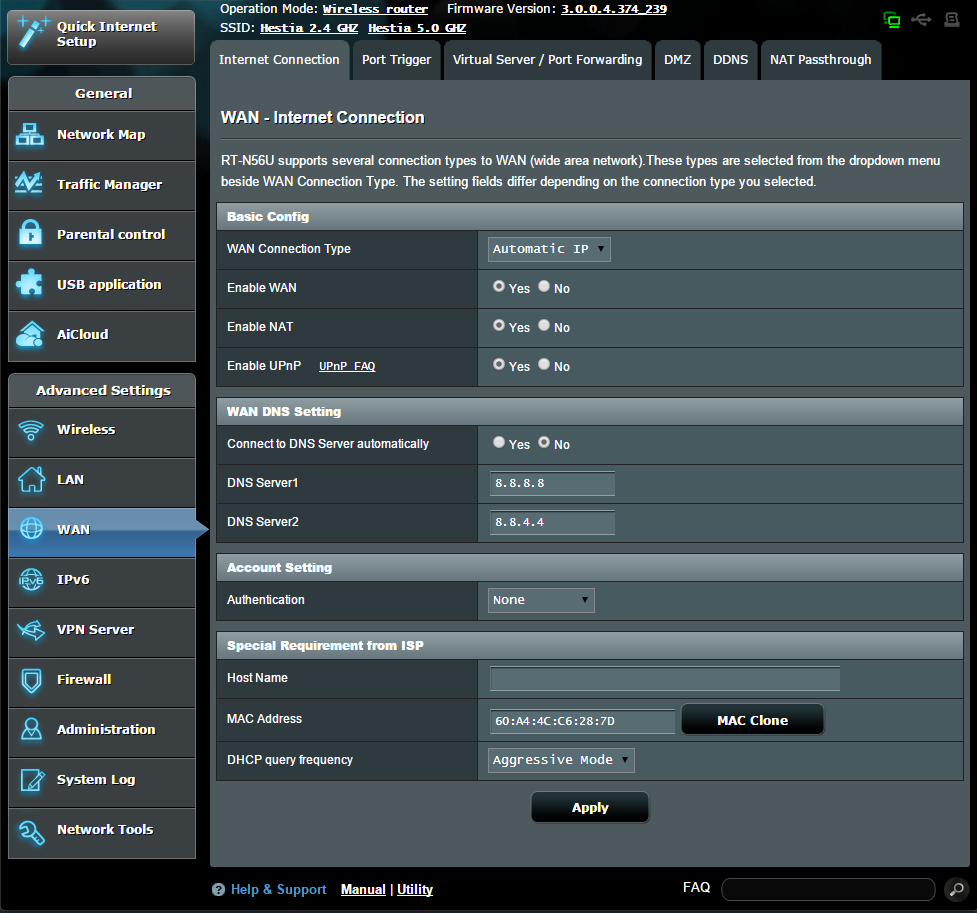Open Firewall from the sidebar label
This screenshot has width=977, height=913.
point(84,679)
